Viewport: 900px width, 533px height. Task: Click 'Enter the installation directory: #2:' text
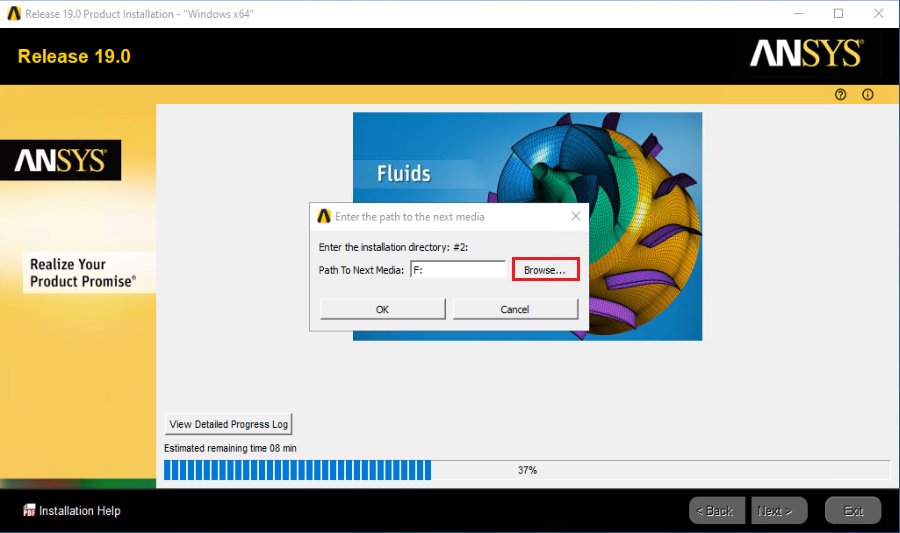click(393, 247)
